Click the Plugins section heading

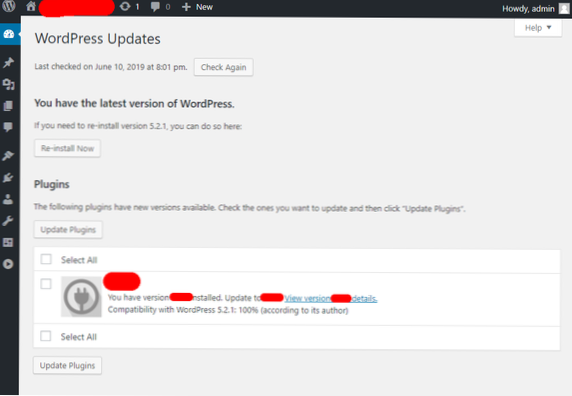[x=51, y=184]
